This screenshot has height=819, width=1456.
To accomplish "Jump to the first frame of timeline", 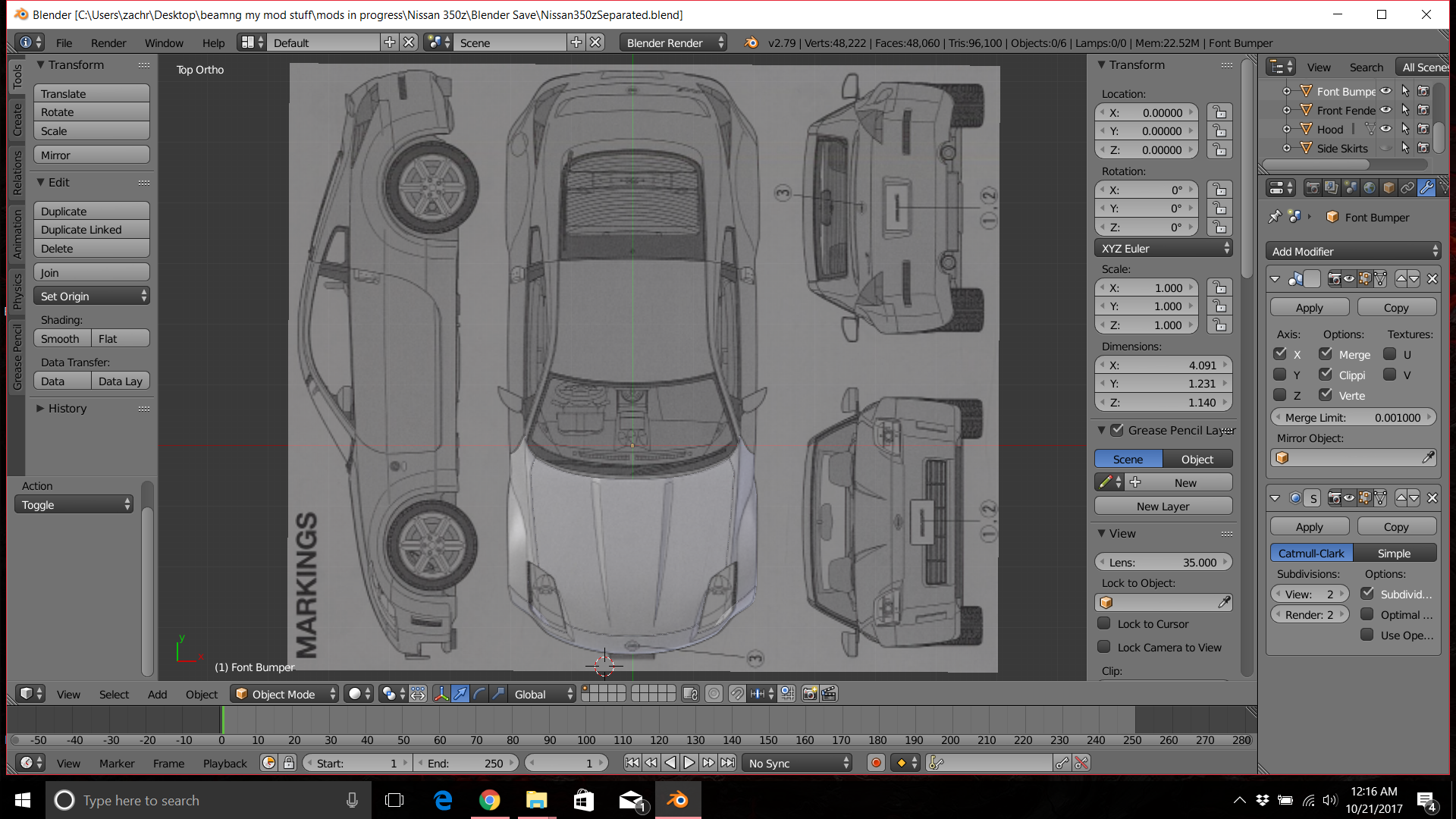I will (x=632, y=763).
